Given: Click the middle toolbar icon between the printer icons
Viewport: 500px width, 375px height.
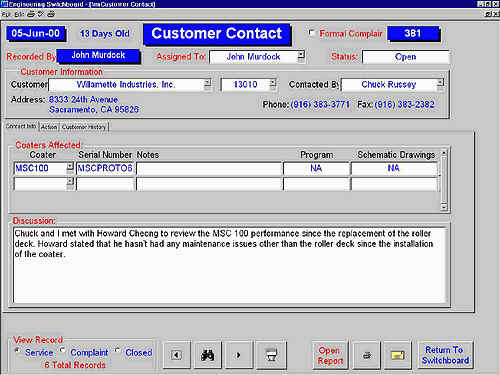Looking at the screenshot, I should (40, 14).
